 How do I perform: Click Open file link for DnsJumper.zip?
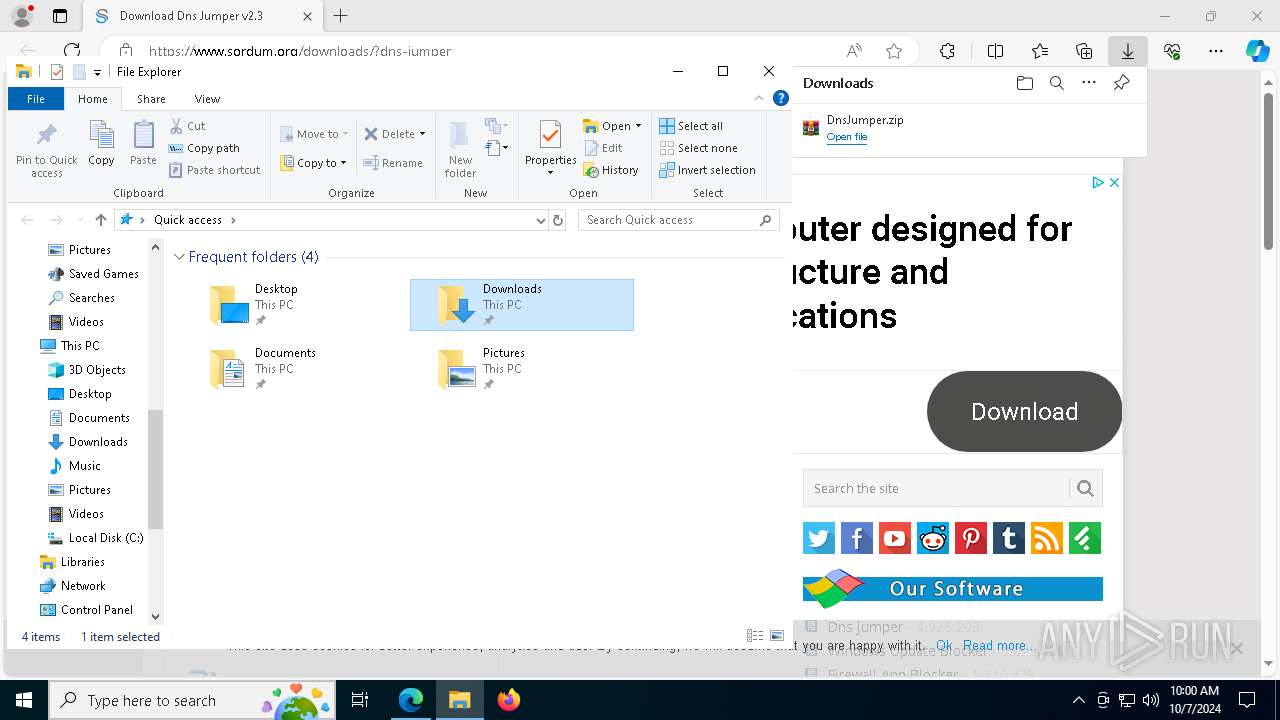pyautogui.click(x=846, y=137)
